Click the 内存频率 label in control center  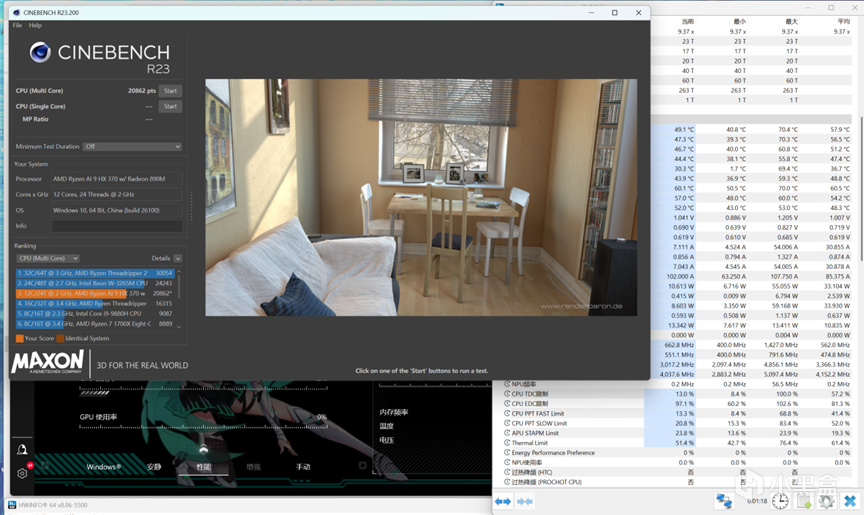pos(393,412)
